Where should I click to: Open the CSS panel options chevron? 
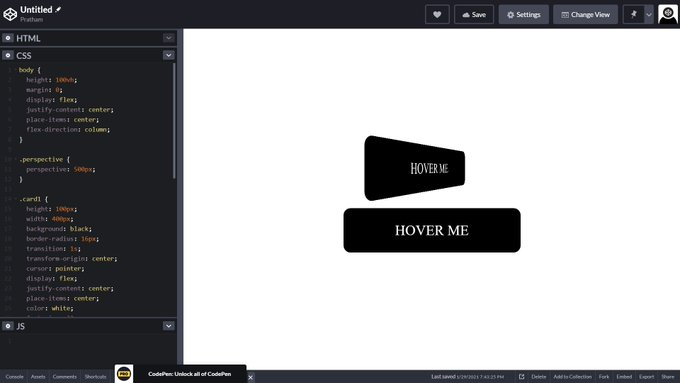169,55
